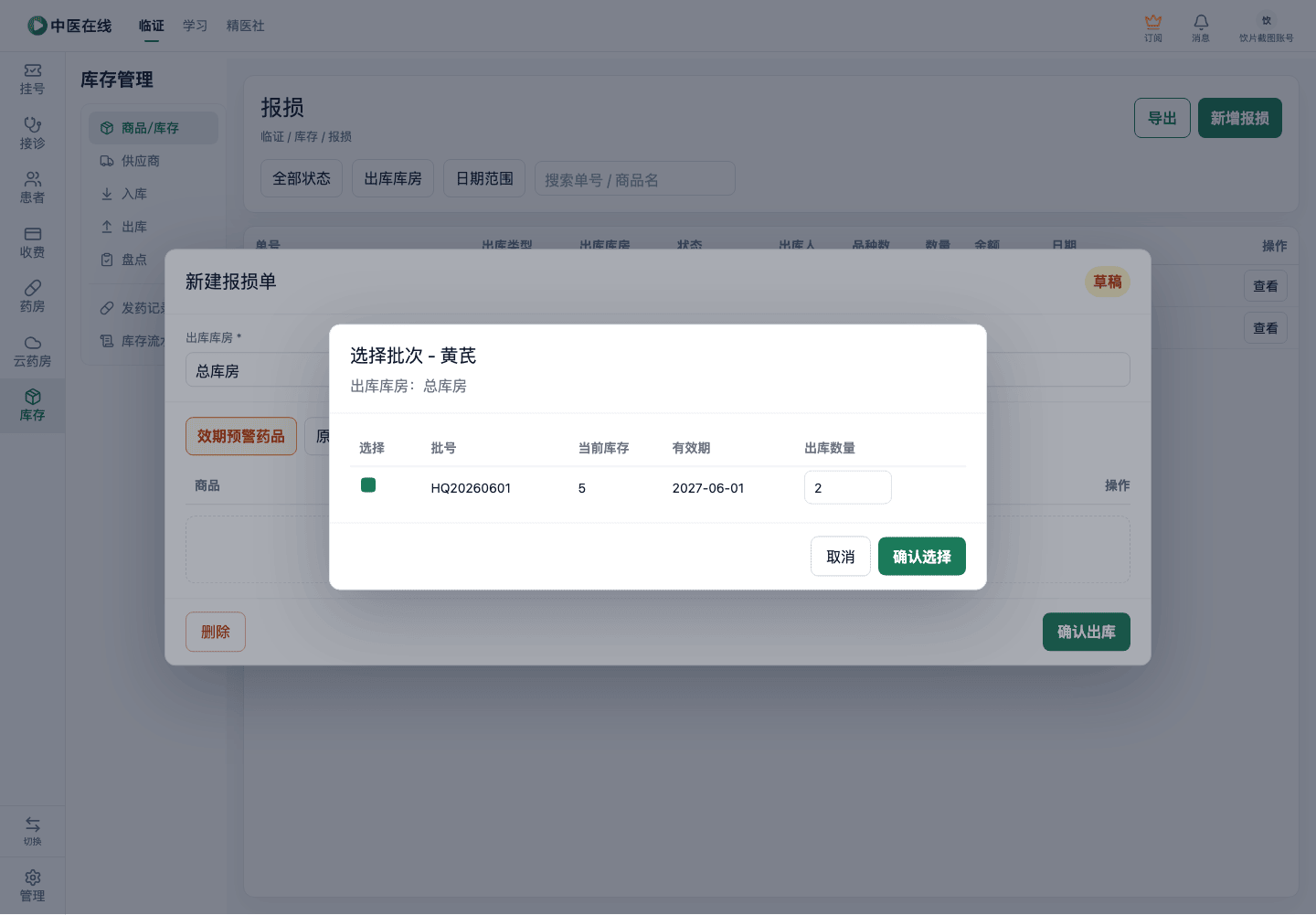
Task: Click the 确认选择 button
Action: 922,557
